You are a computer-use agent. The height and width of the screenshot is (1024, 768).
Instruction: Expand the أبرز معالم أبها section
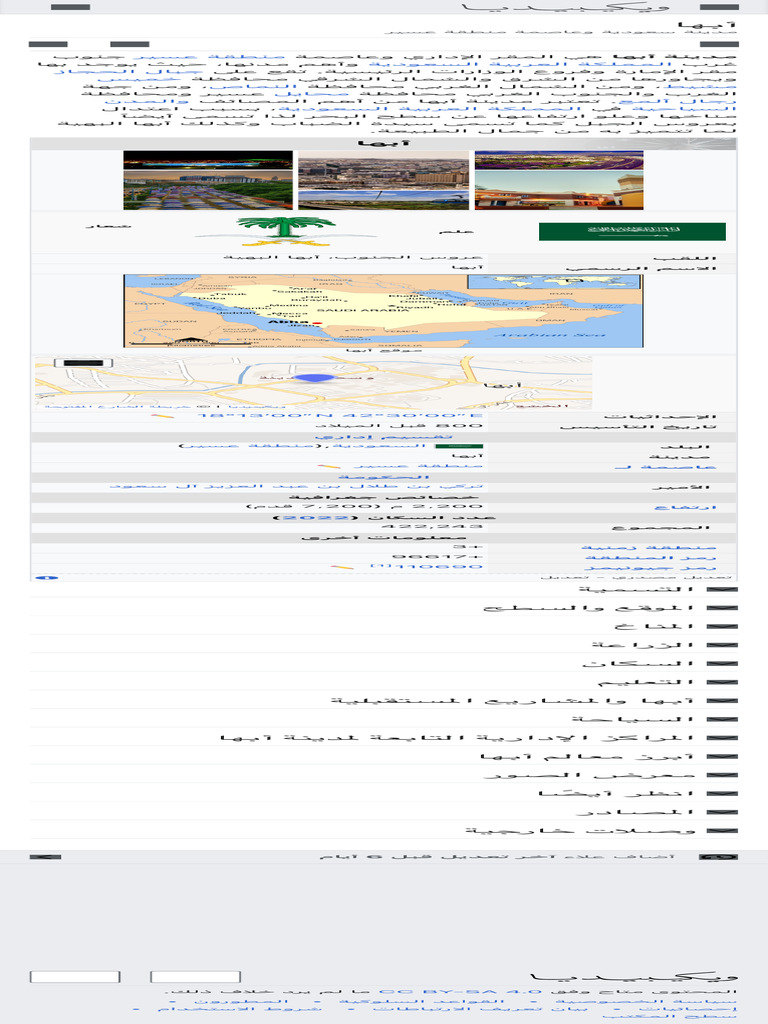click(x=384, y=756)
